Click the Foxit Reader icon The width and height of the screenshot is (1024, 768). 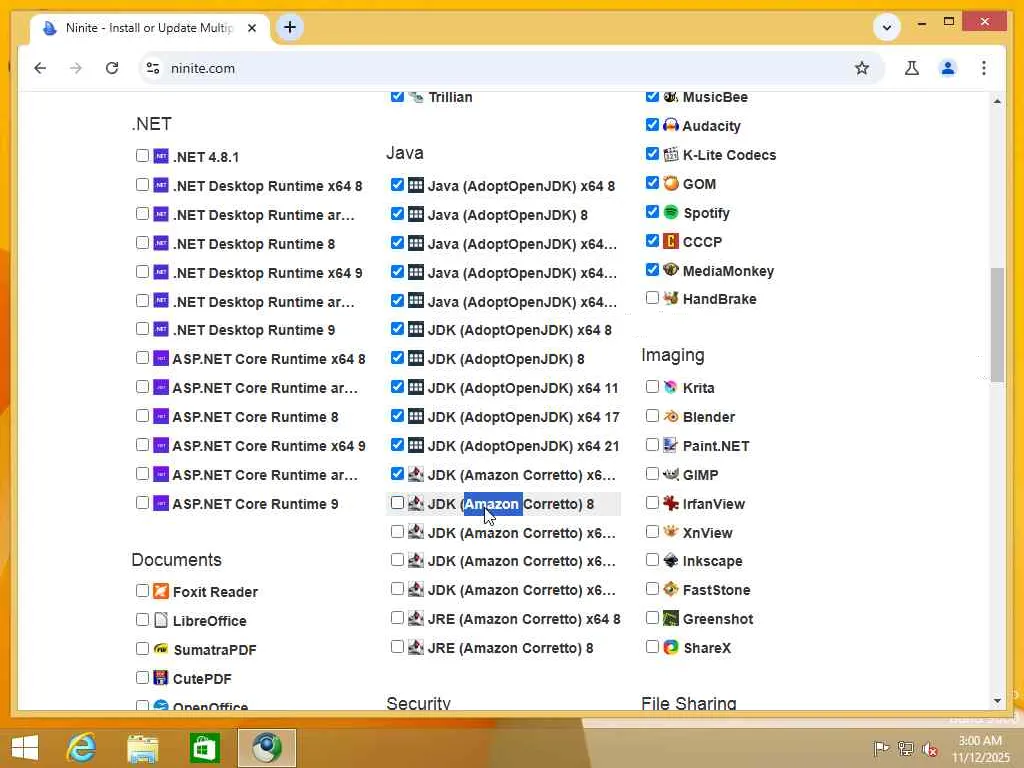(161, 591)
